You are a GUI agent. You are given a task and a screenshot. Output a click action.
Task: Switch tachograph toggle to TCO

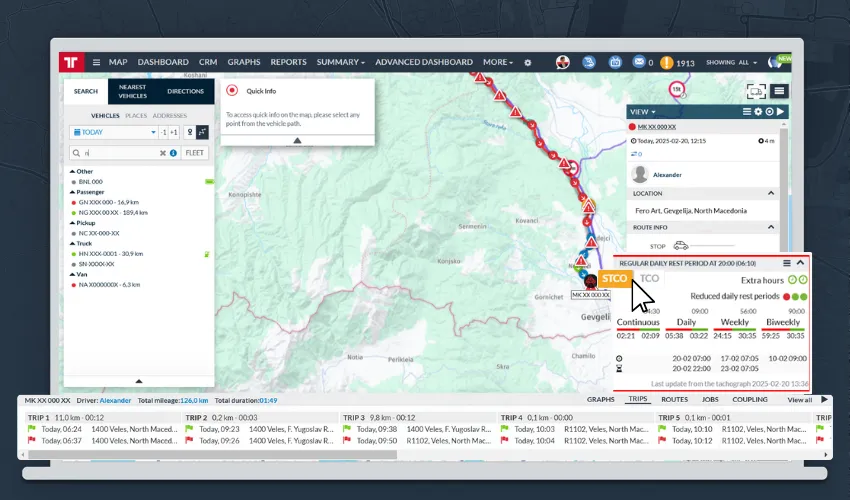[649, 278]
